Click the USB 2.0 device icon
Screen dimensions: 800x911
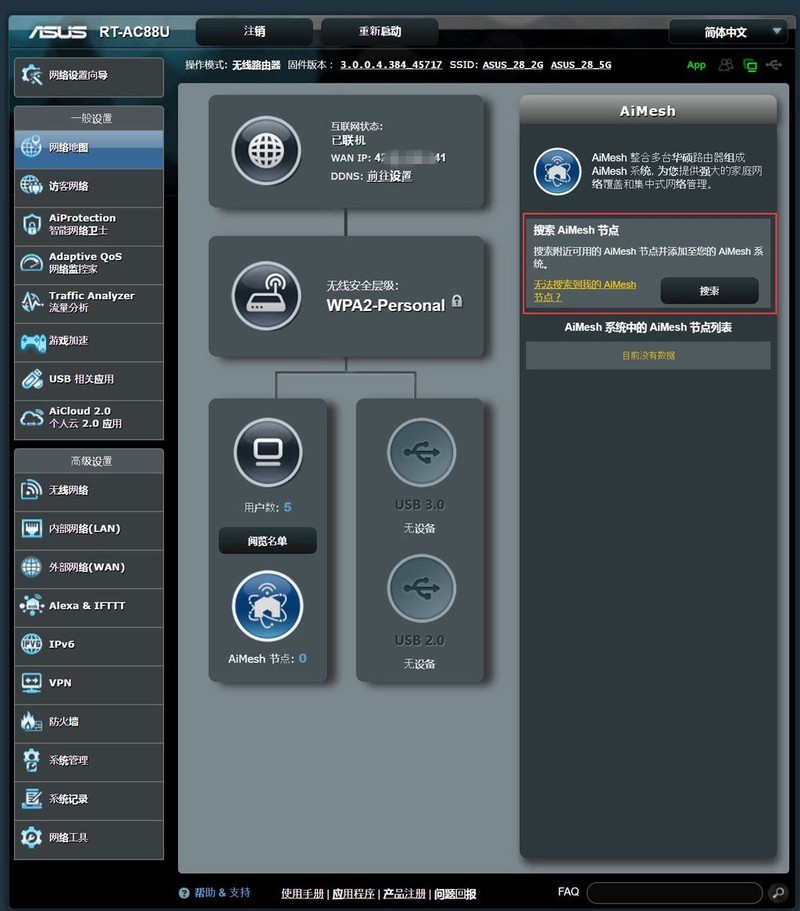[x=421, y=588]
